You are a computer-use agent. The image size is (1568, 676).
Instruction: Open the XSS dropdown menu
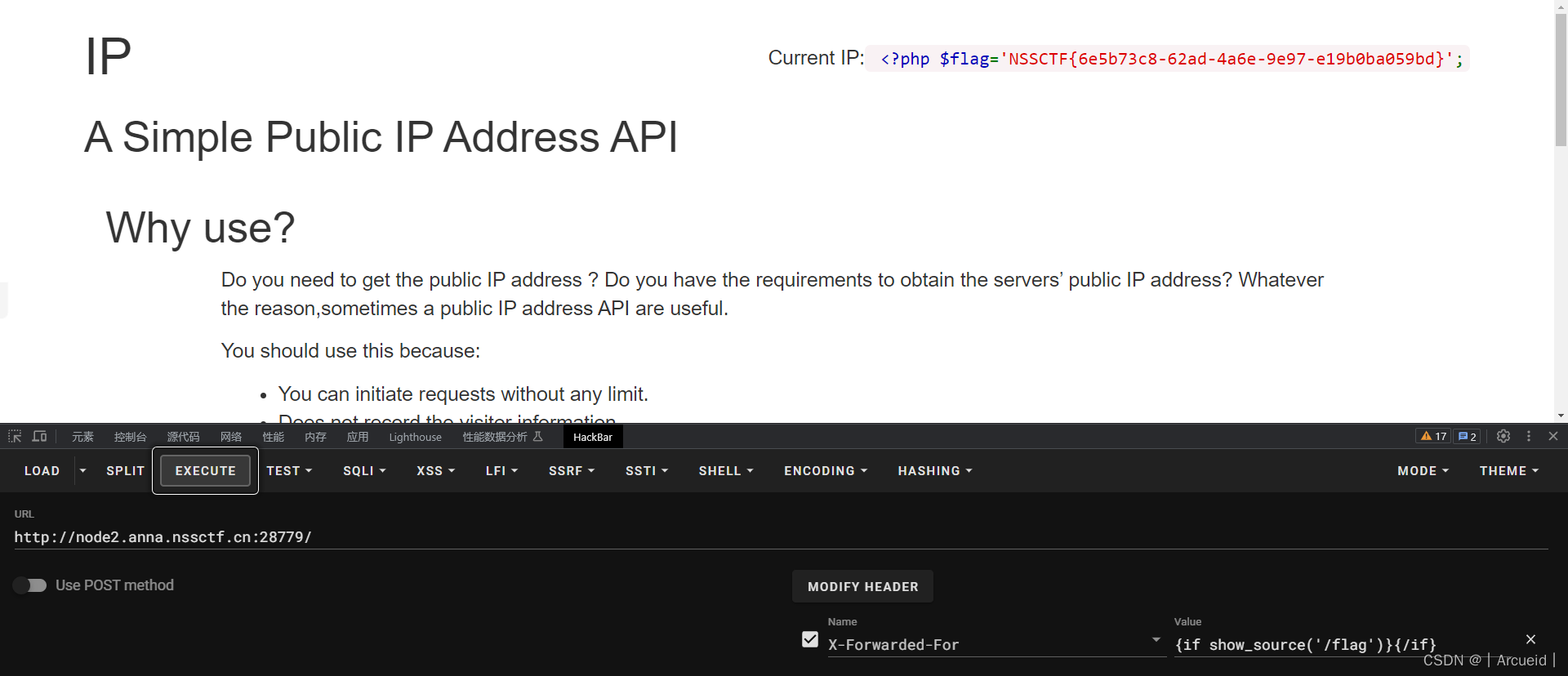click(435, 471)
